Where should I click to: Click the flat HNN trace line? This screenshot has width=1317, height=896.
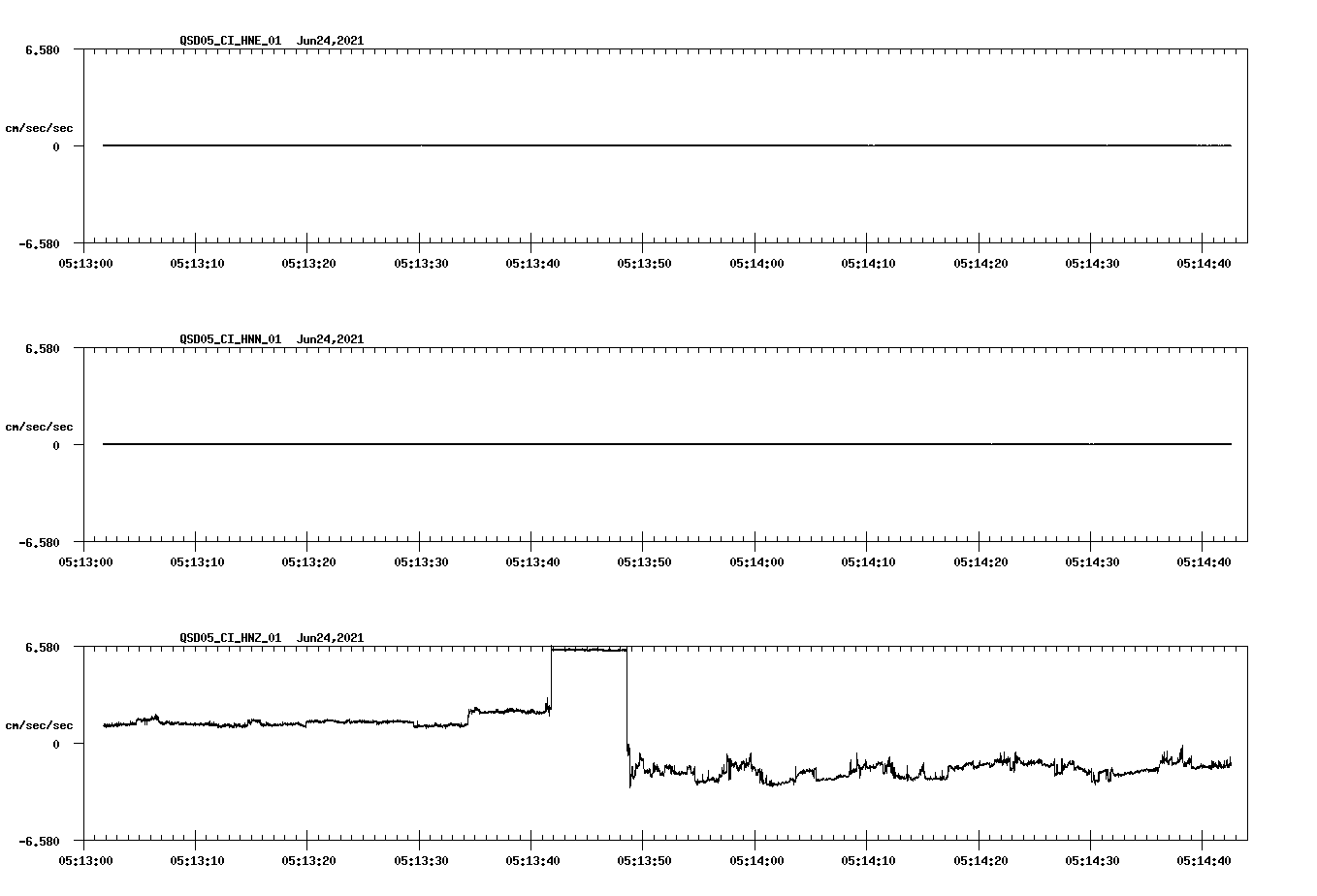(x=667, y=444)
